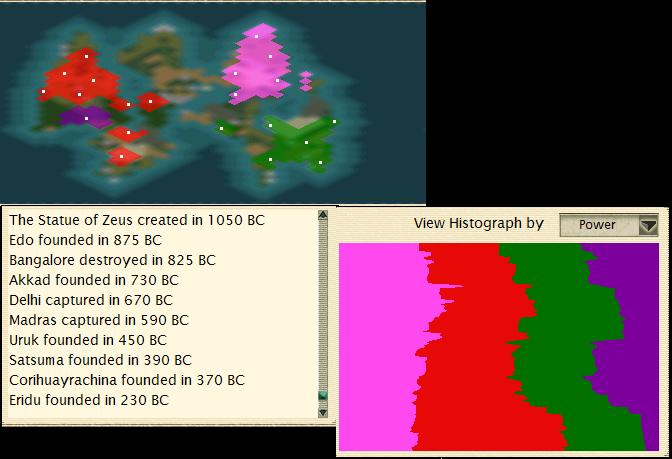
Task: Choose 'Madras captured in 590 BC' line
Action: (x=99, y=320)
